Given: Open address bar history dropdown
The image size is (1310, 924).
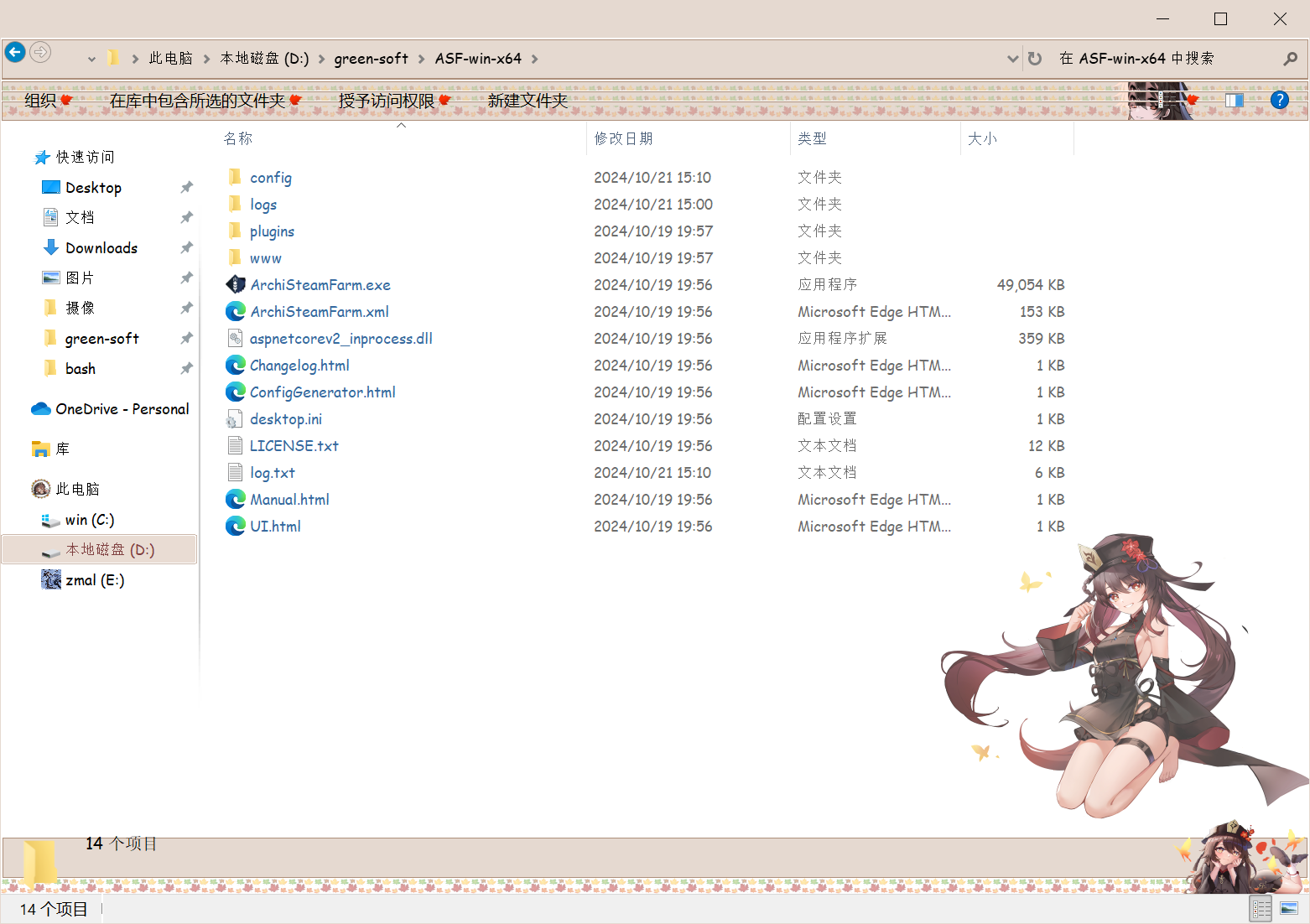Looking at the screenshot, I should point(1012,59).
